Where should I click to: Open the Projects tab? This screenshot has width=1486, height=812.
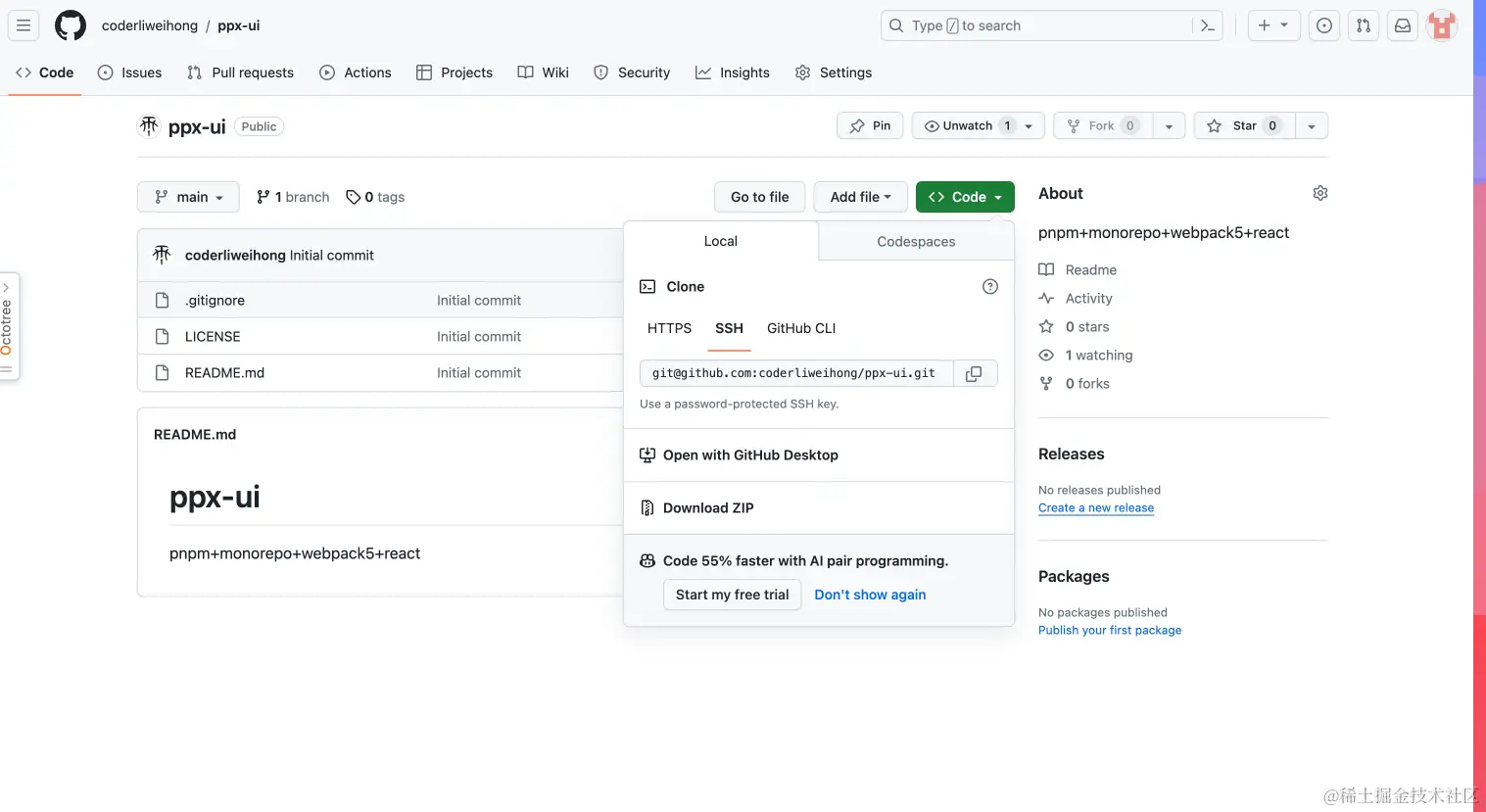tap(455, 72)
